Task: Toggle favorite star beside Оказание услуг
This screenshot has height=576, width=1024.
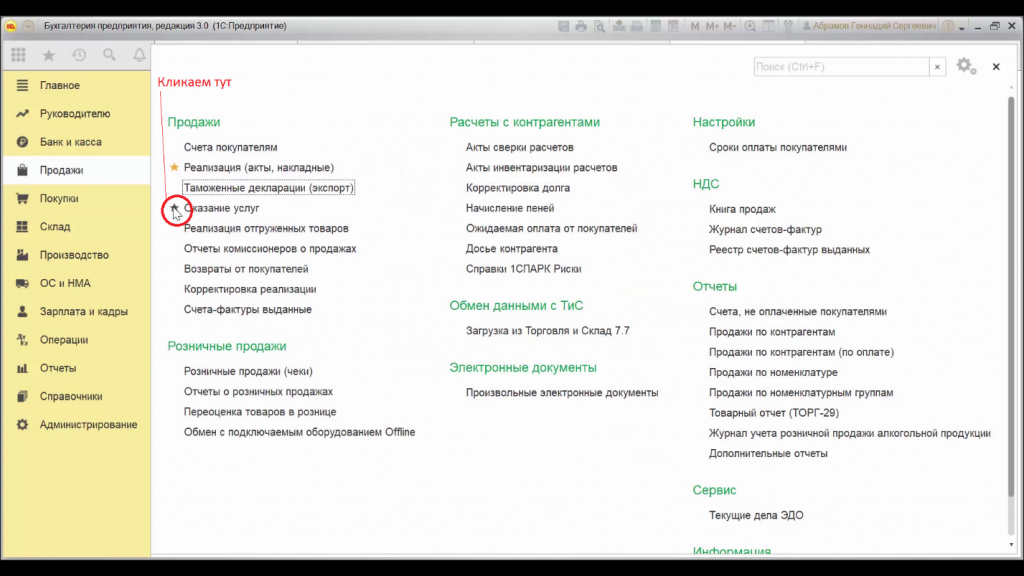Action: point(175,208)
